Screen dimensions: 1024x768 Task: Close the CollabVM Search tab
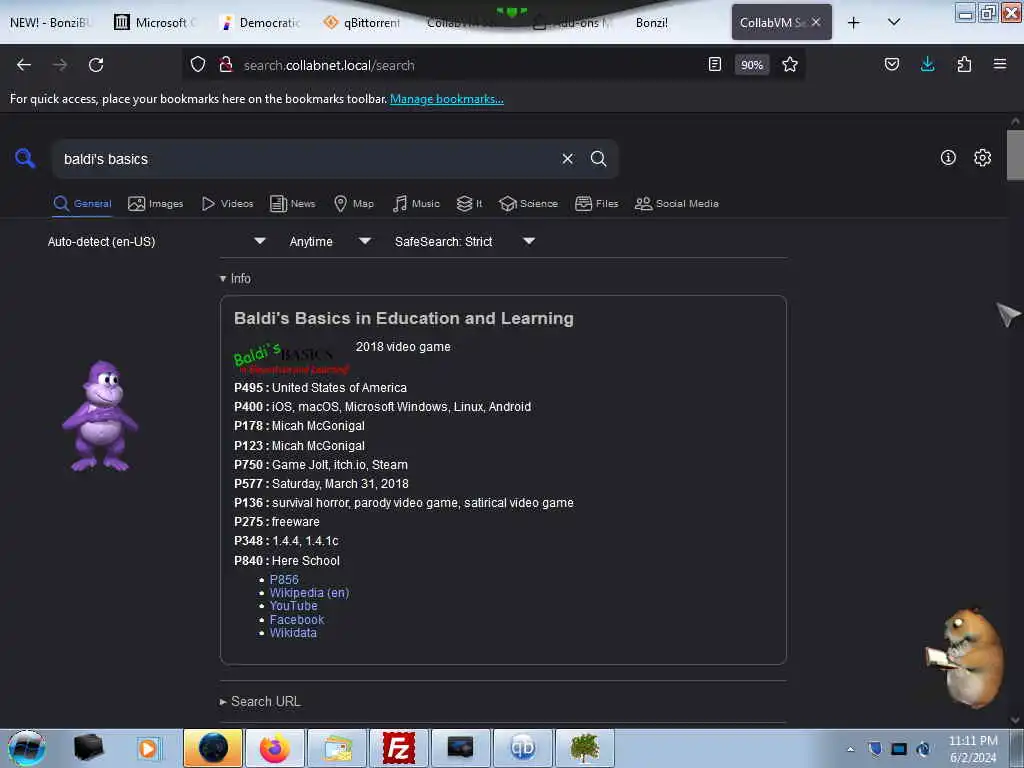coord(816,22)
